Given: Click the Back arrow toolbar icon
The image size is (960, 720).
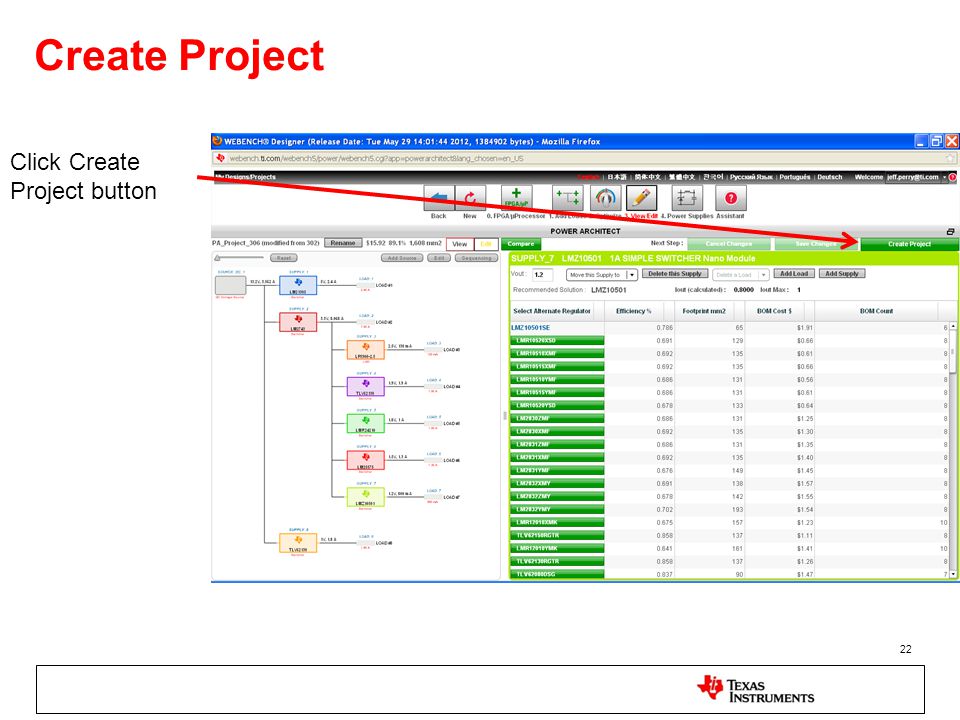Looking at the screenshot, I should click(x=439, y=198).
